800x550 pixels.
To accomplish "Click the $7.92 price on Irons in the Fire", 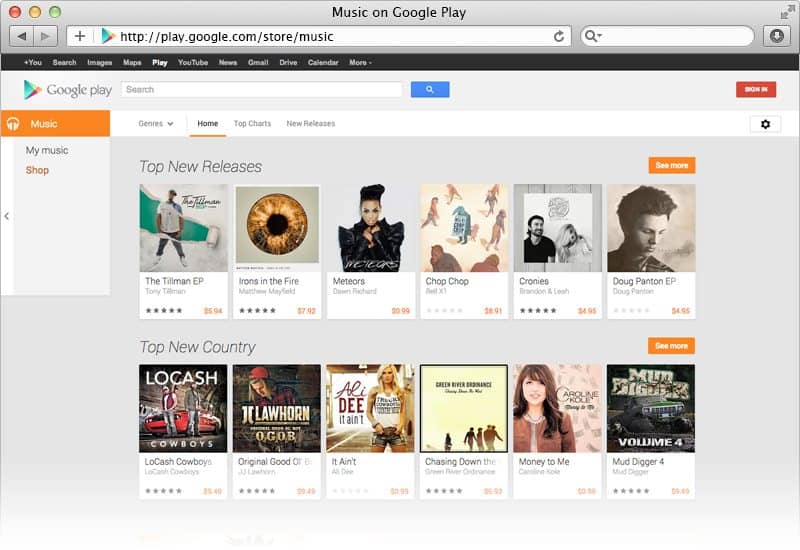I will [306, 311].
